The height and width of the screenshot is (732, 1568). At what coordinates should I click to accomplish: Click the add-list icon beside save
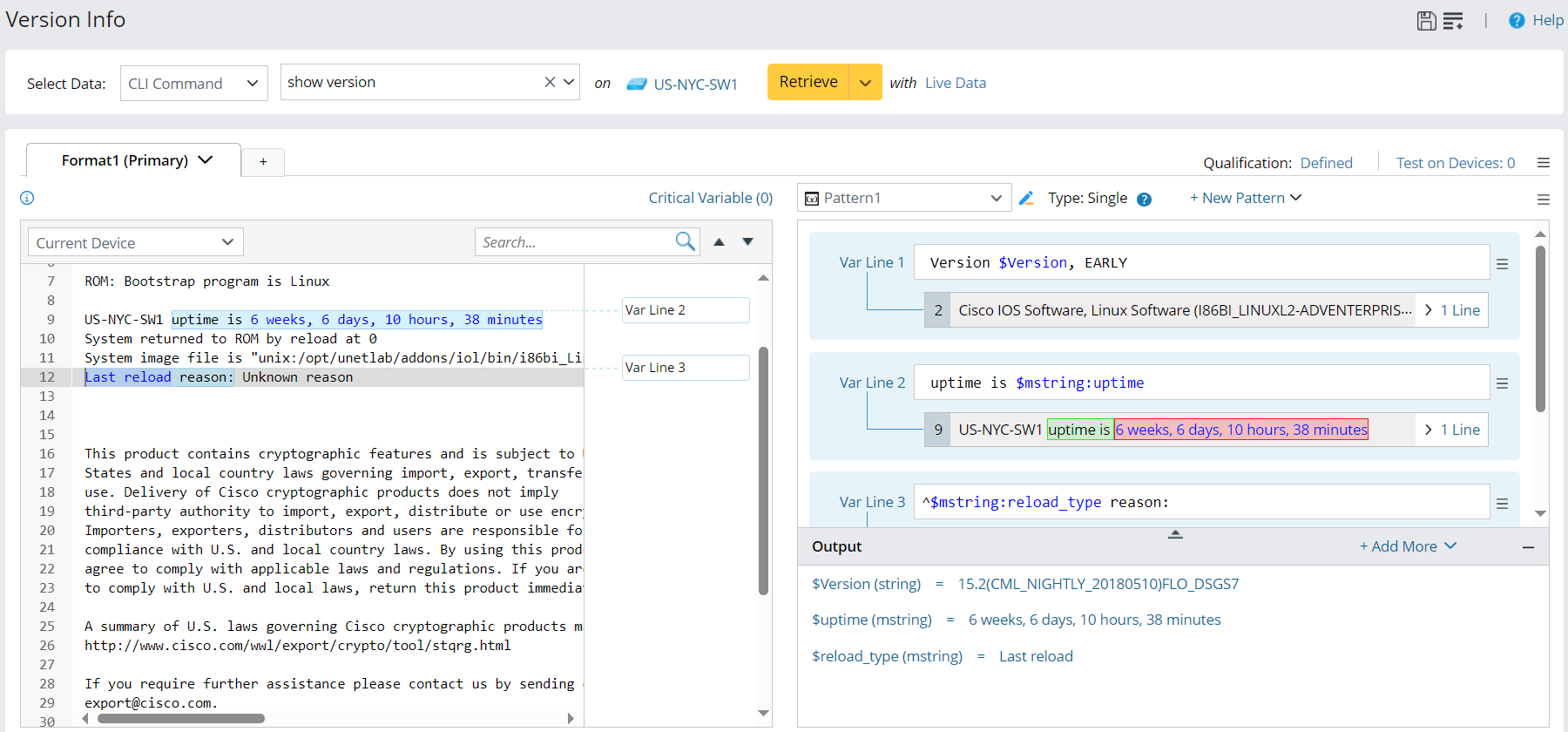pyautogui.click(x=1453, y=21)
